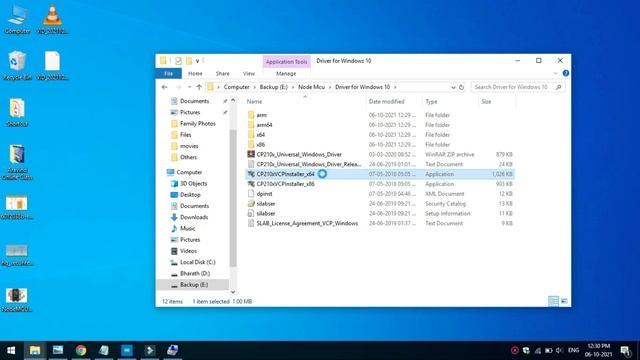This screenshot has width=640, height=360.
Task: Open 3D Objects in navigation pane
Action: pyautogui.click(x=193, y=184)
